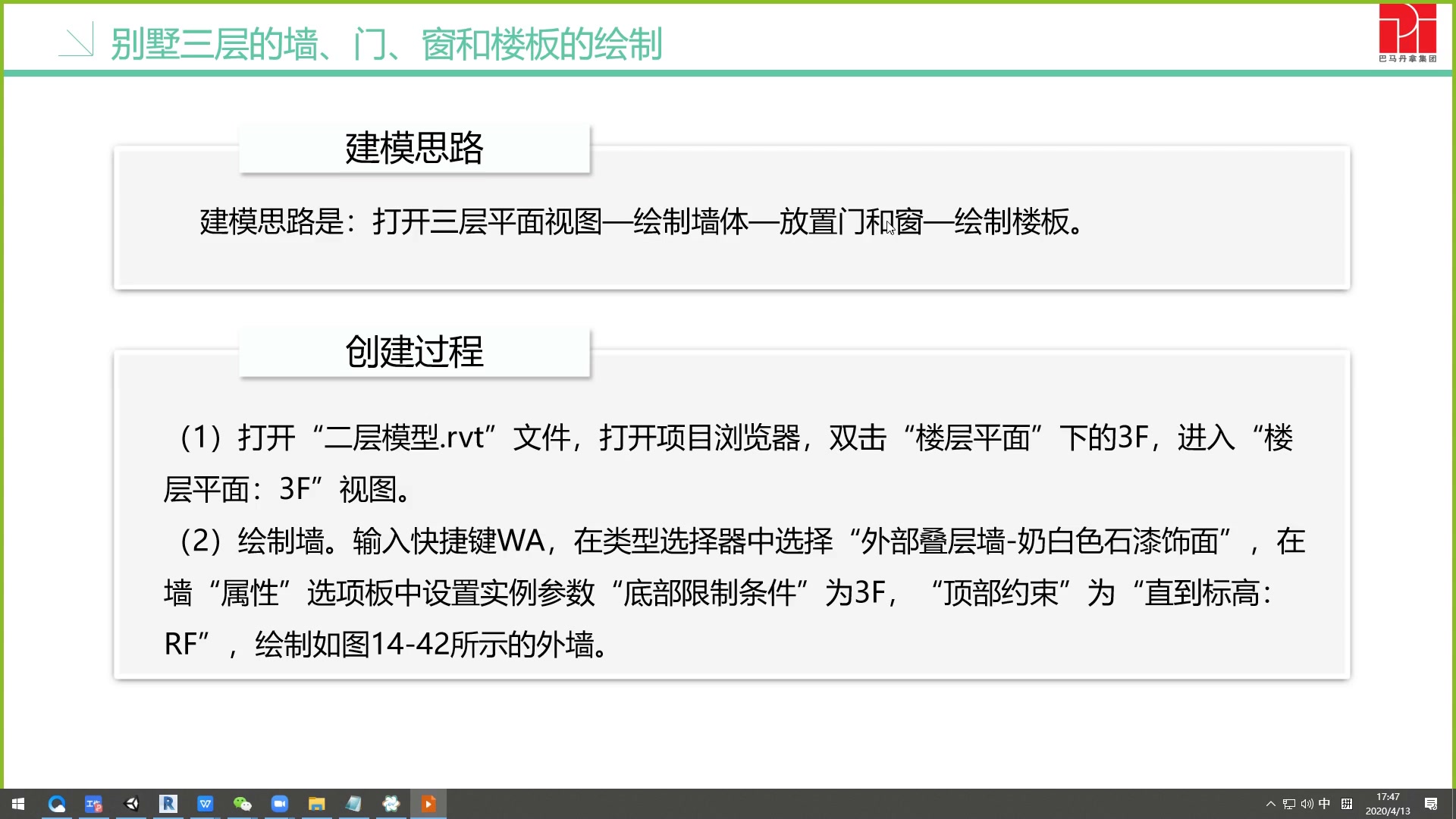Click the 建模思路 heading box
This screenshot has width=1456, height=819.
coord(414,149)
